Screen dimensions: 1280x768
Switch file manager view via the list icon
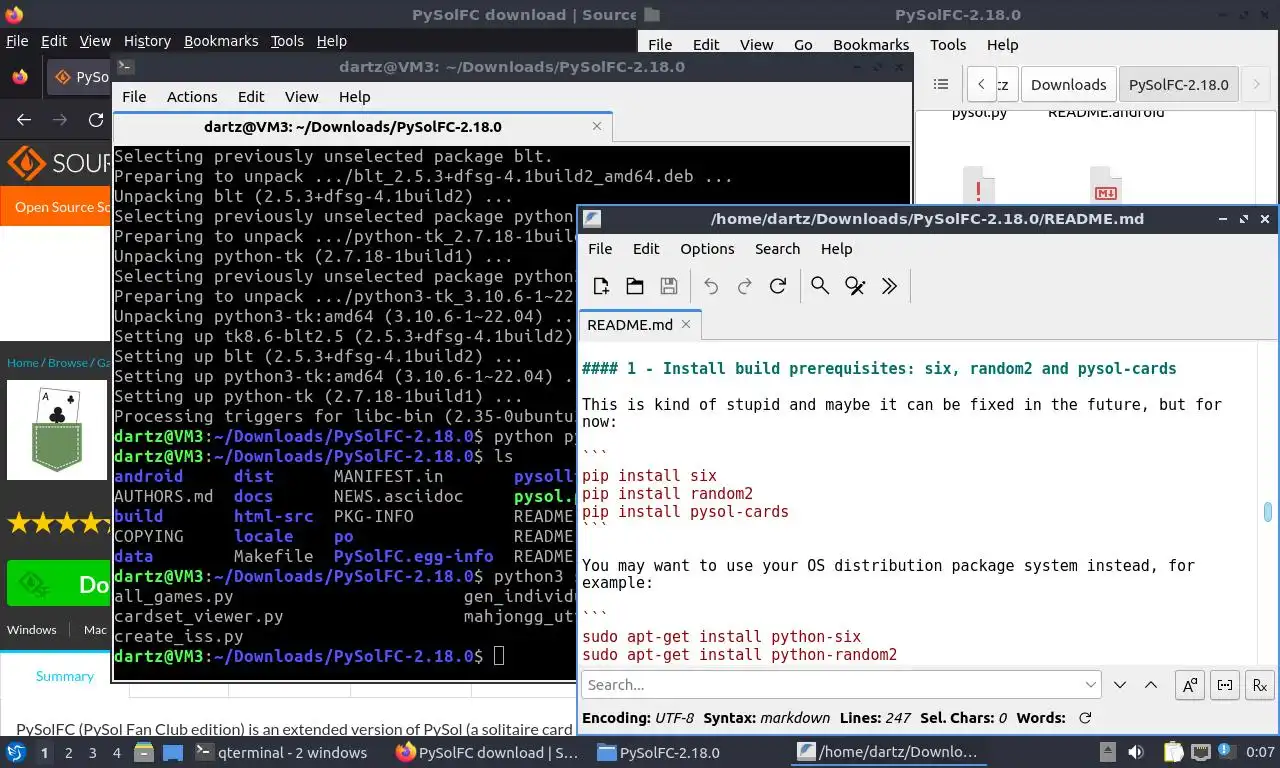941,85
